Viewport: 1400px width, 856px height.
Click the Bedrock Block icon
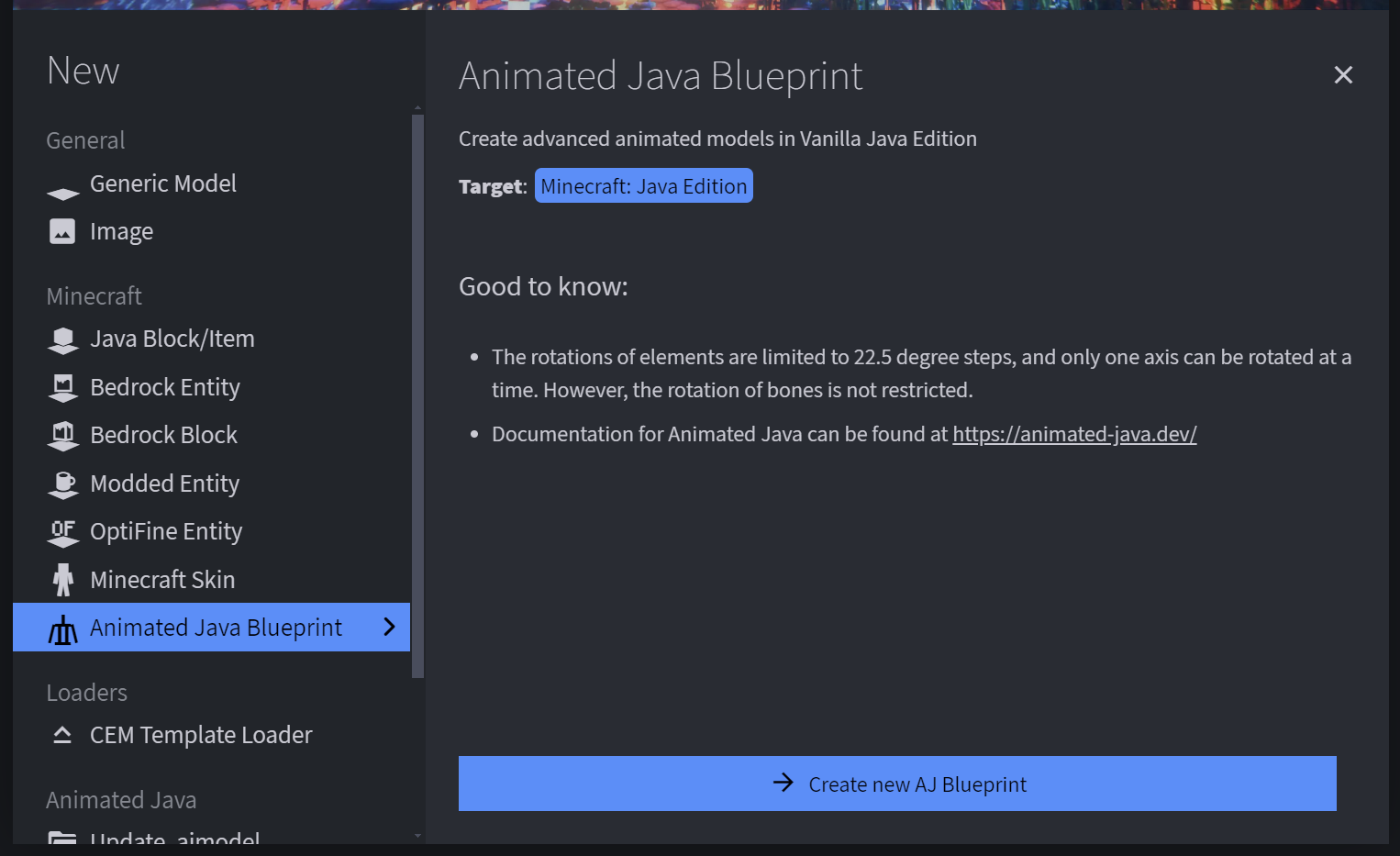63,436
